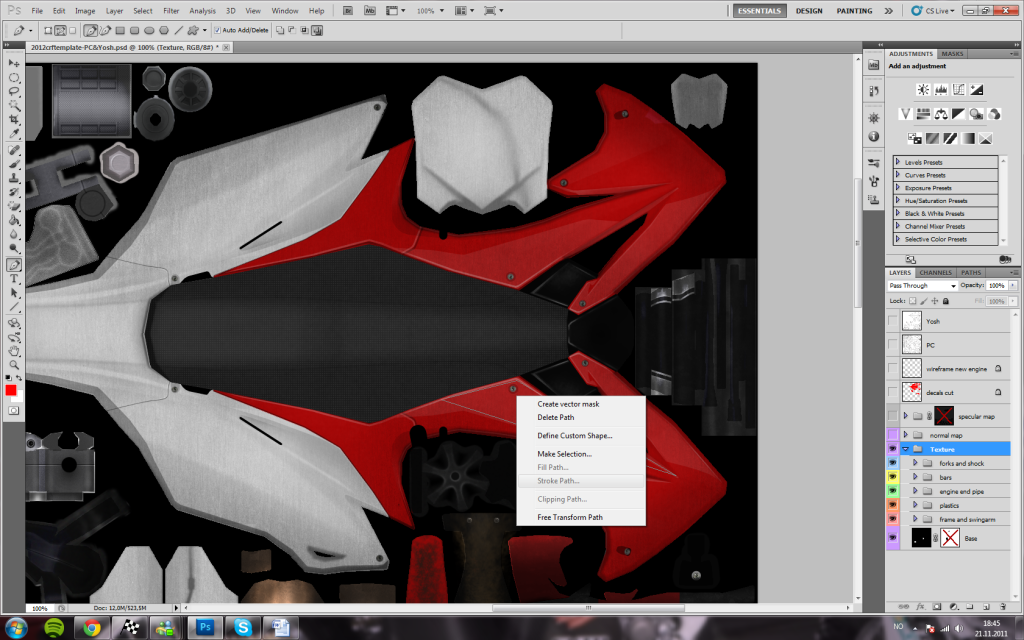Add a Curves adjustment
The width and height of the screenshot is (1024, 640).
tap(958, 90)
